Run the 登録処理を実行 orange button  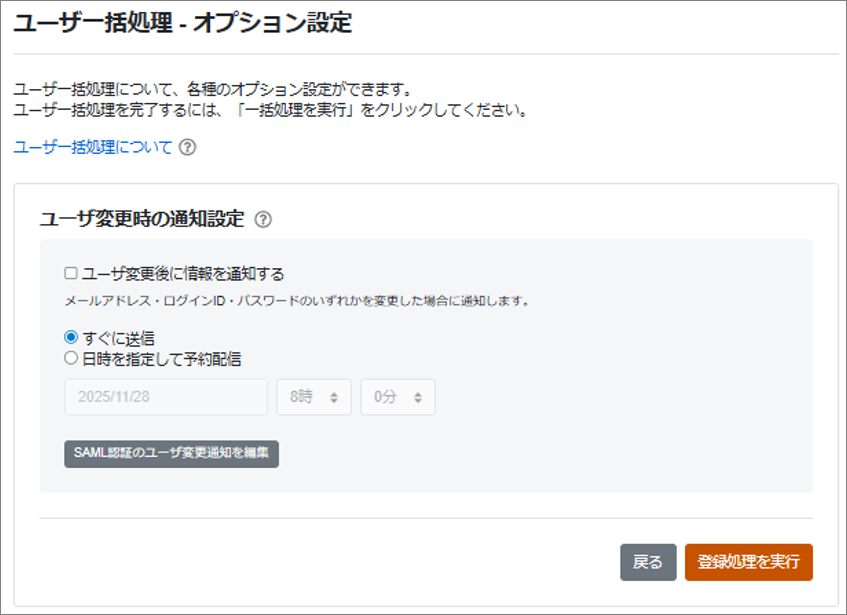click(x=748, y=562)
